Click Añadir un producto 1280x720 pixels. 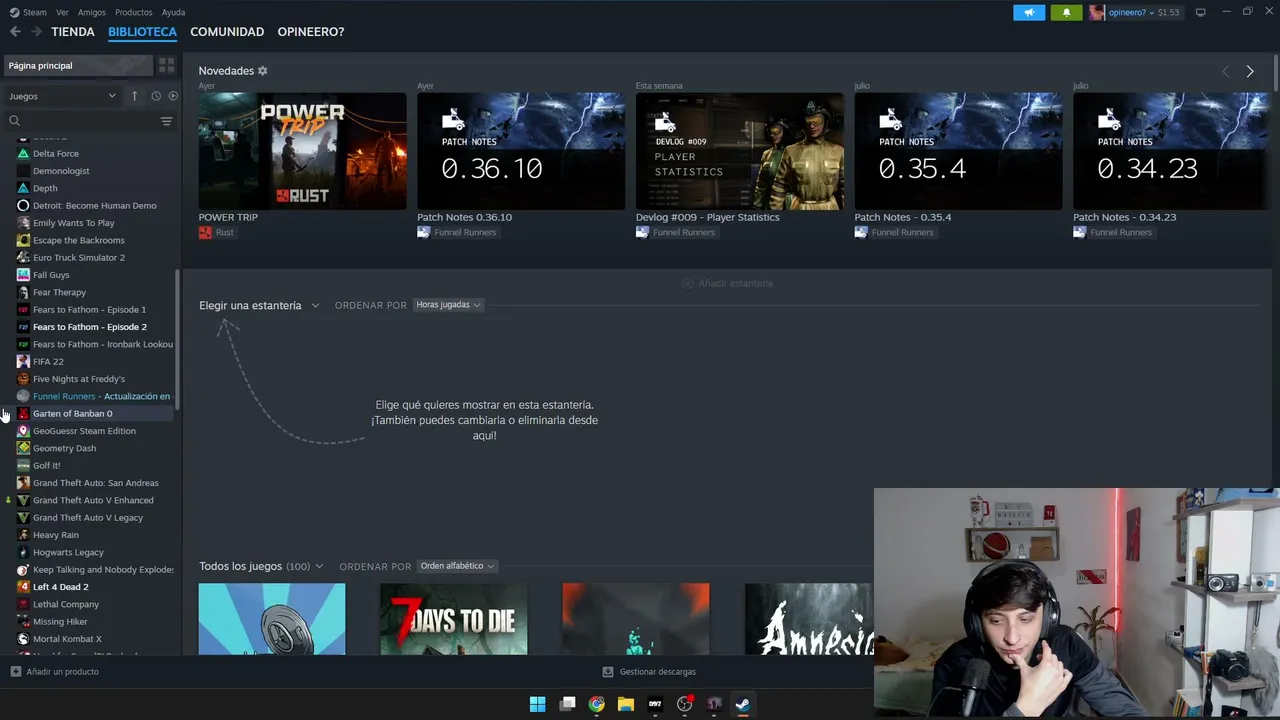point(55,672)
